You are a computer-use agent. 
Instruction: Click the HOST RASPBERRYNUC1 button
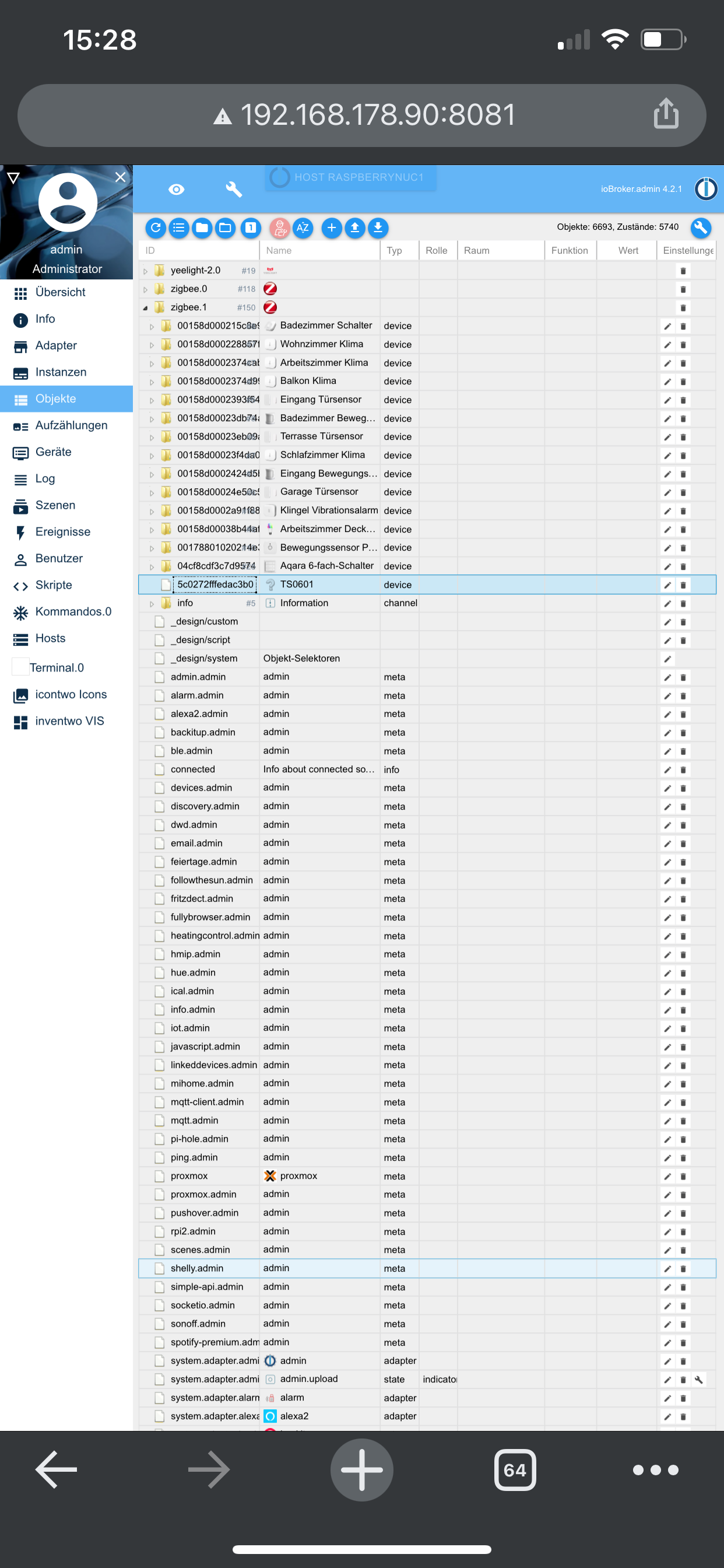pyautogui.click(x=350, y=178)
